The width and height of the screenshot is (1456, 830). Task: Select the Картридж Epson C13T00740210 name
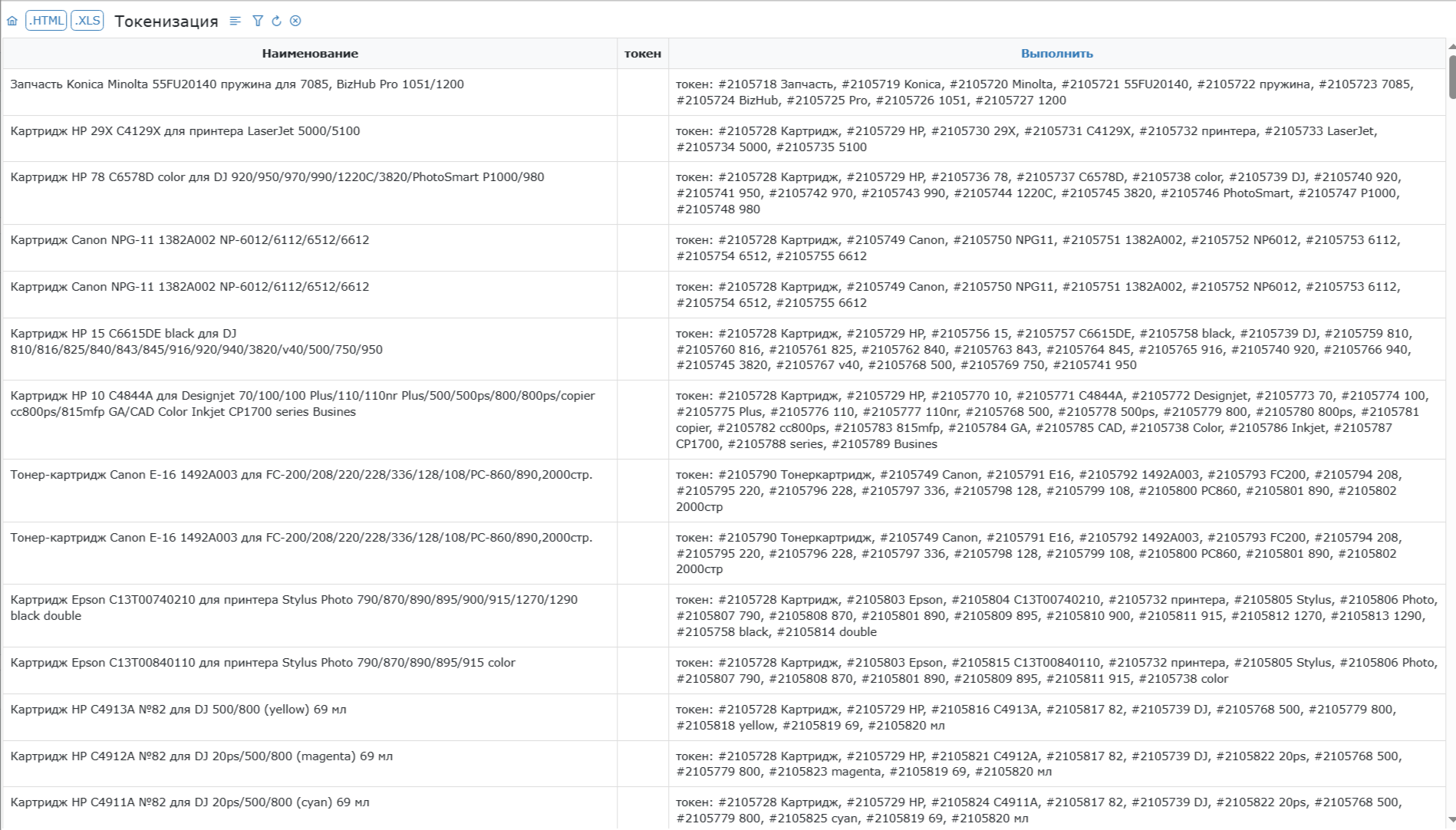click(x=294, y=608)
